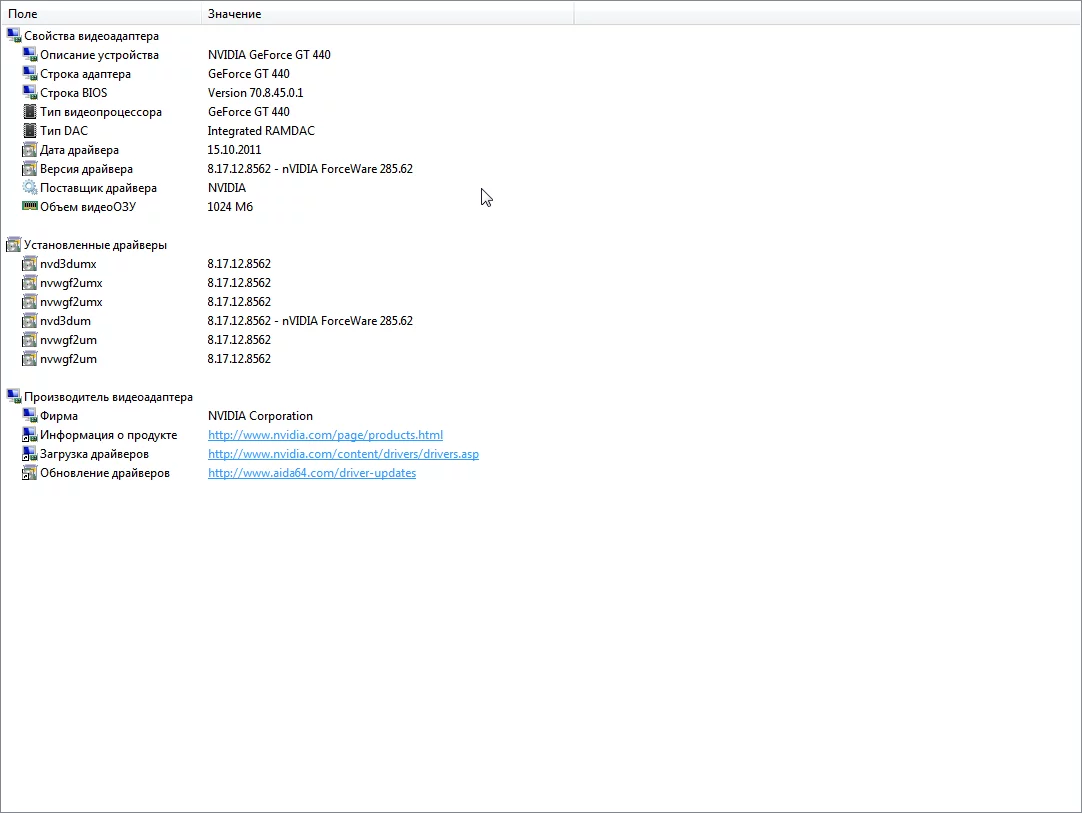Select the value NVIDIA GeForce GT 440

pyautogui.click(x=269, y=55)
